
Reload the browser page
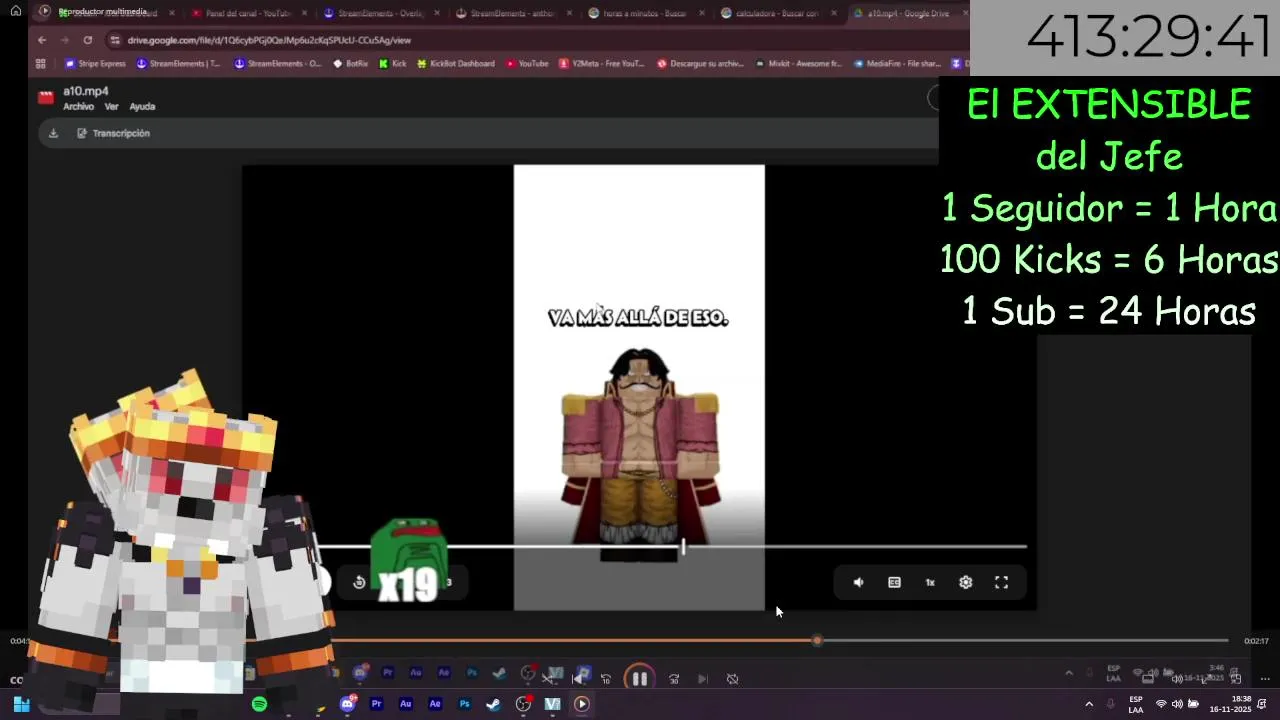pyautogui.click(x=88, y=40)
